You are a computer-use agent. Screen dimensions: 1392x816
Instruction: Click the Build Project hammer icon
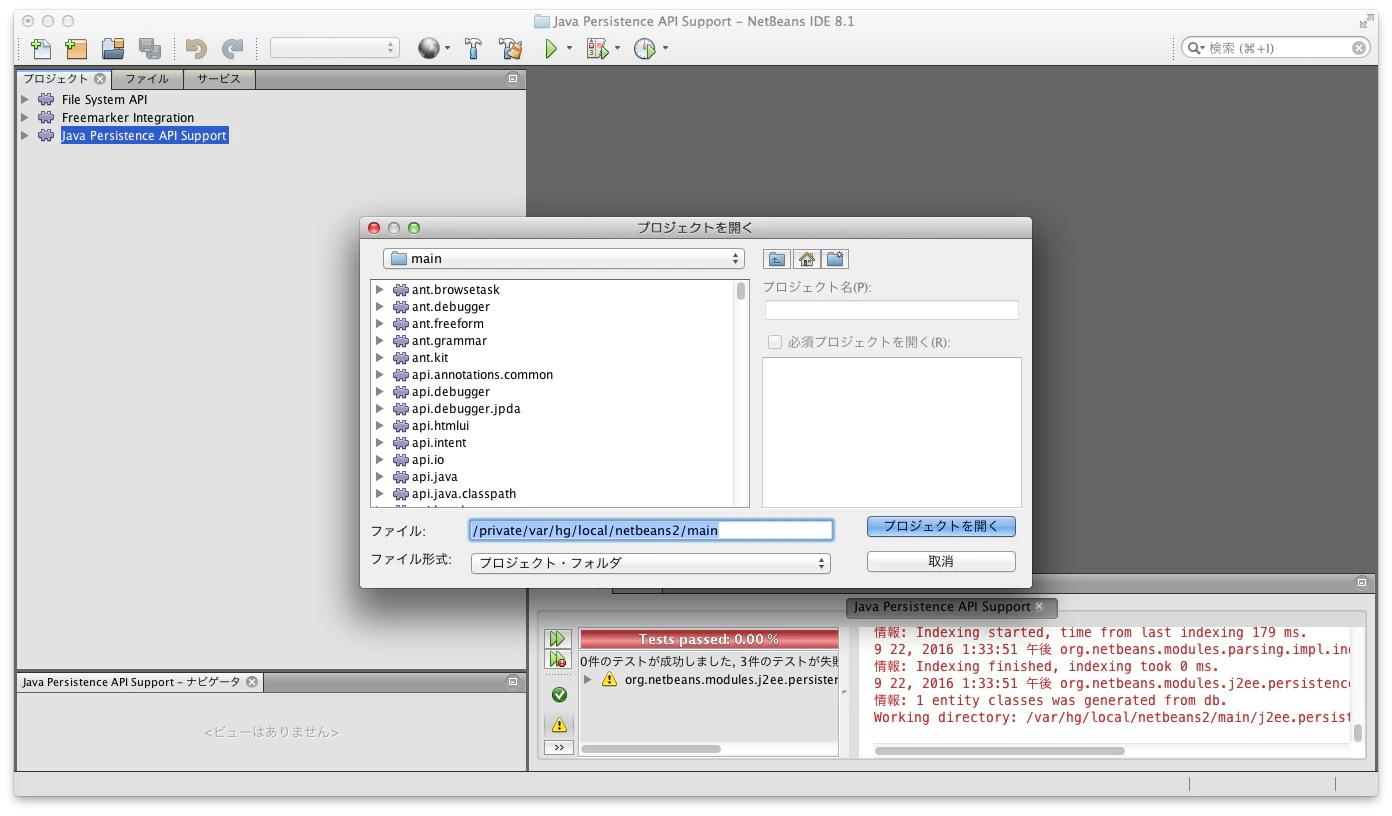474,48
